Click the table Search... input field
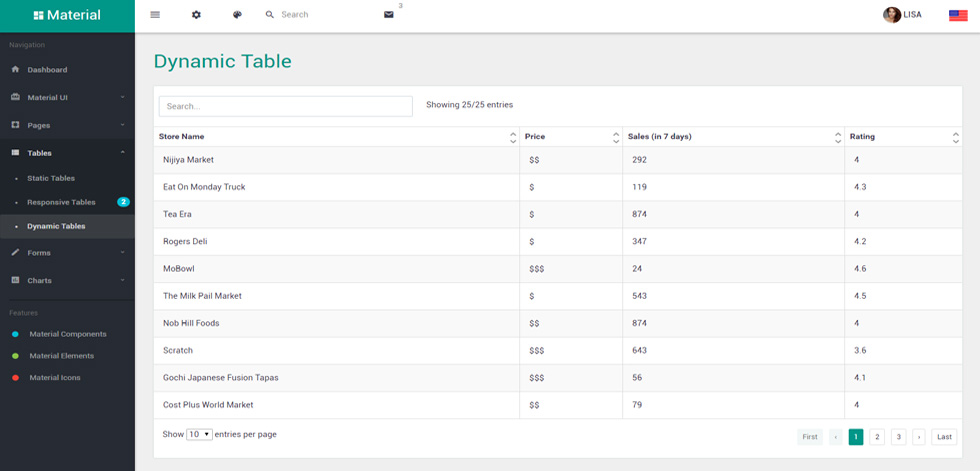 286,106
